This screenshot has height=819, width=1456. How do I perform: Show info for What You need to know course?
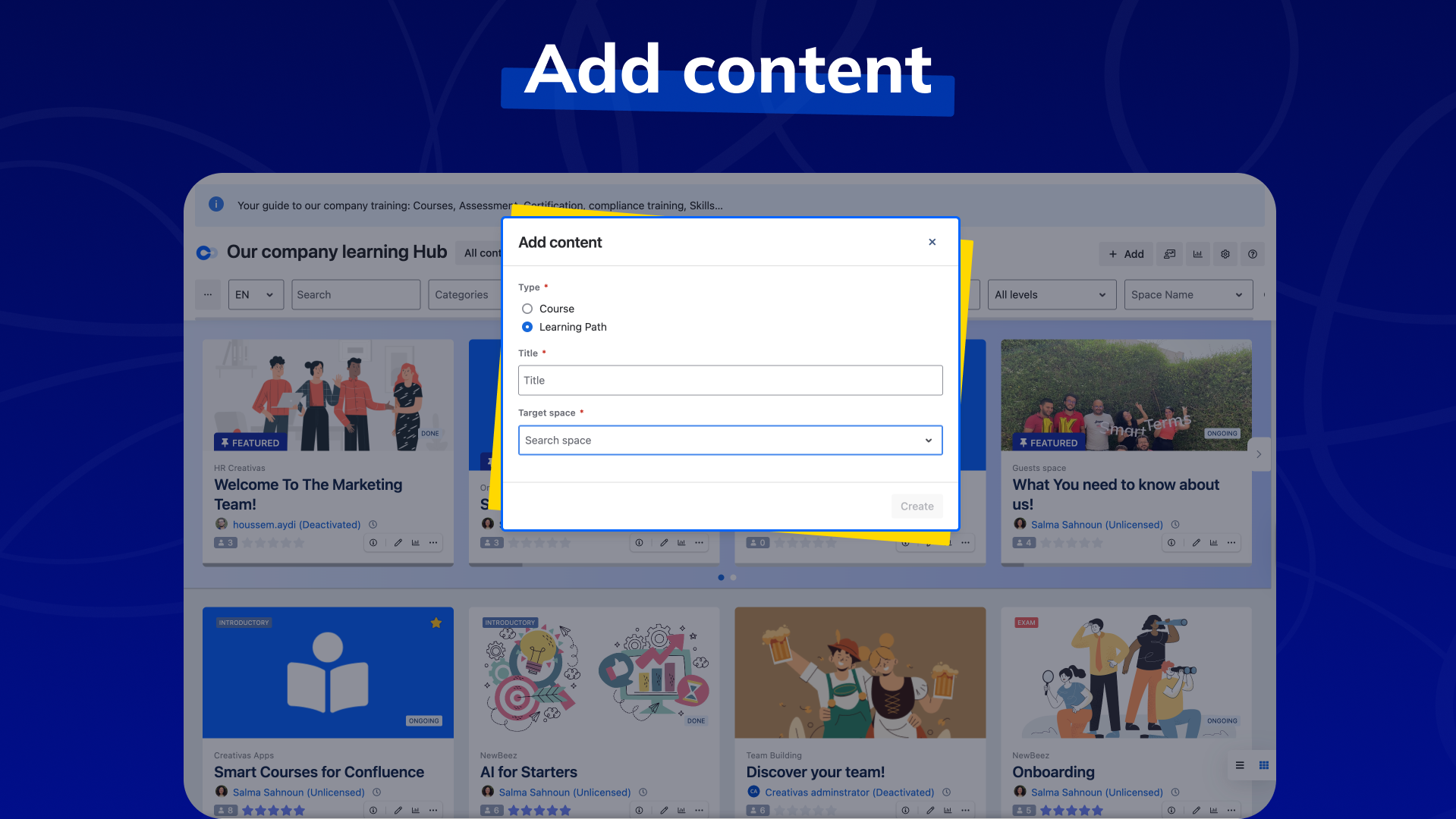coord(1171,543)
